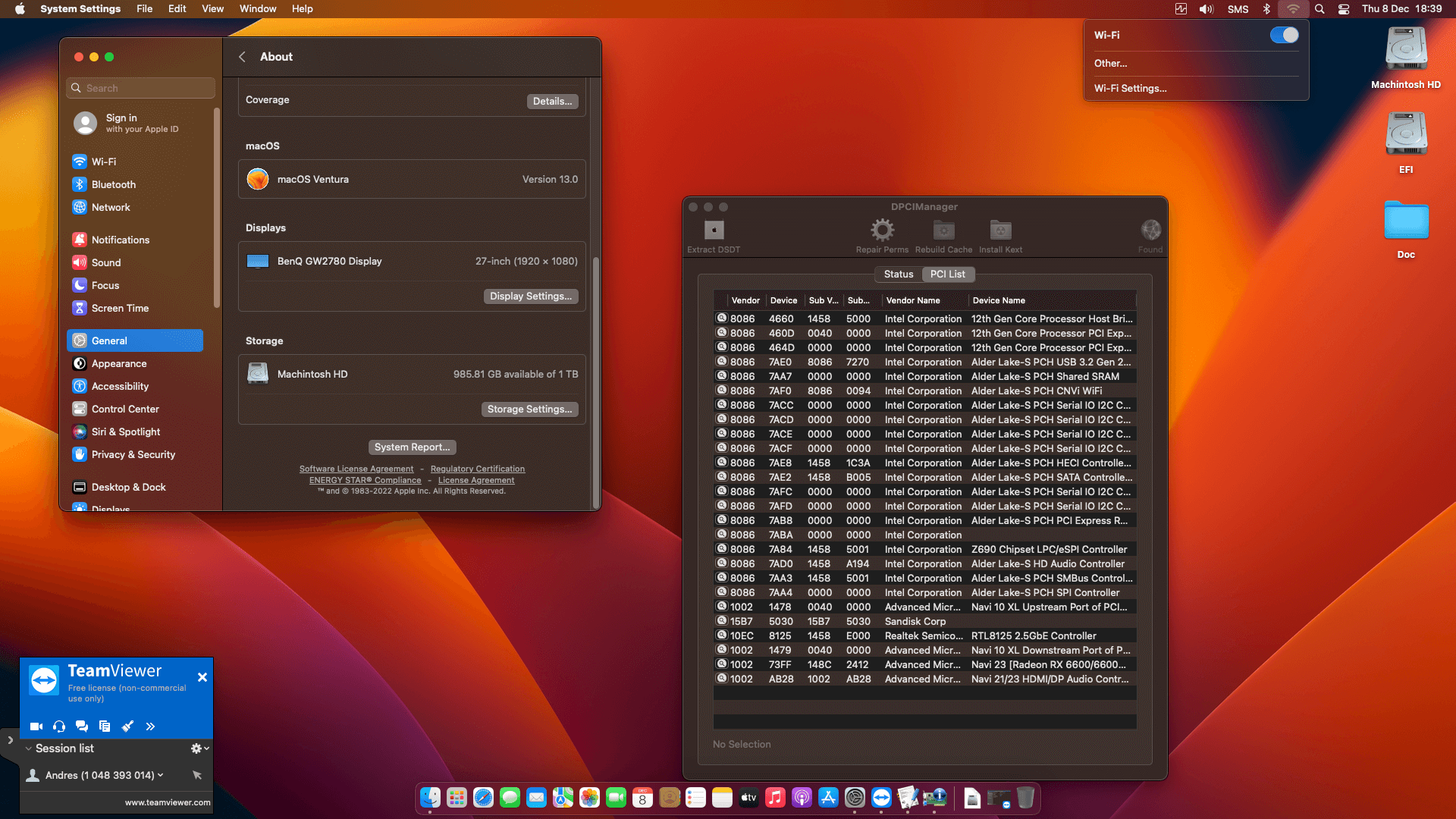Open Messages from the Dock
This screenshot has width=1456, height=819.
(510, 798)
